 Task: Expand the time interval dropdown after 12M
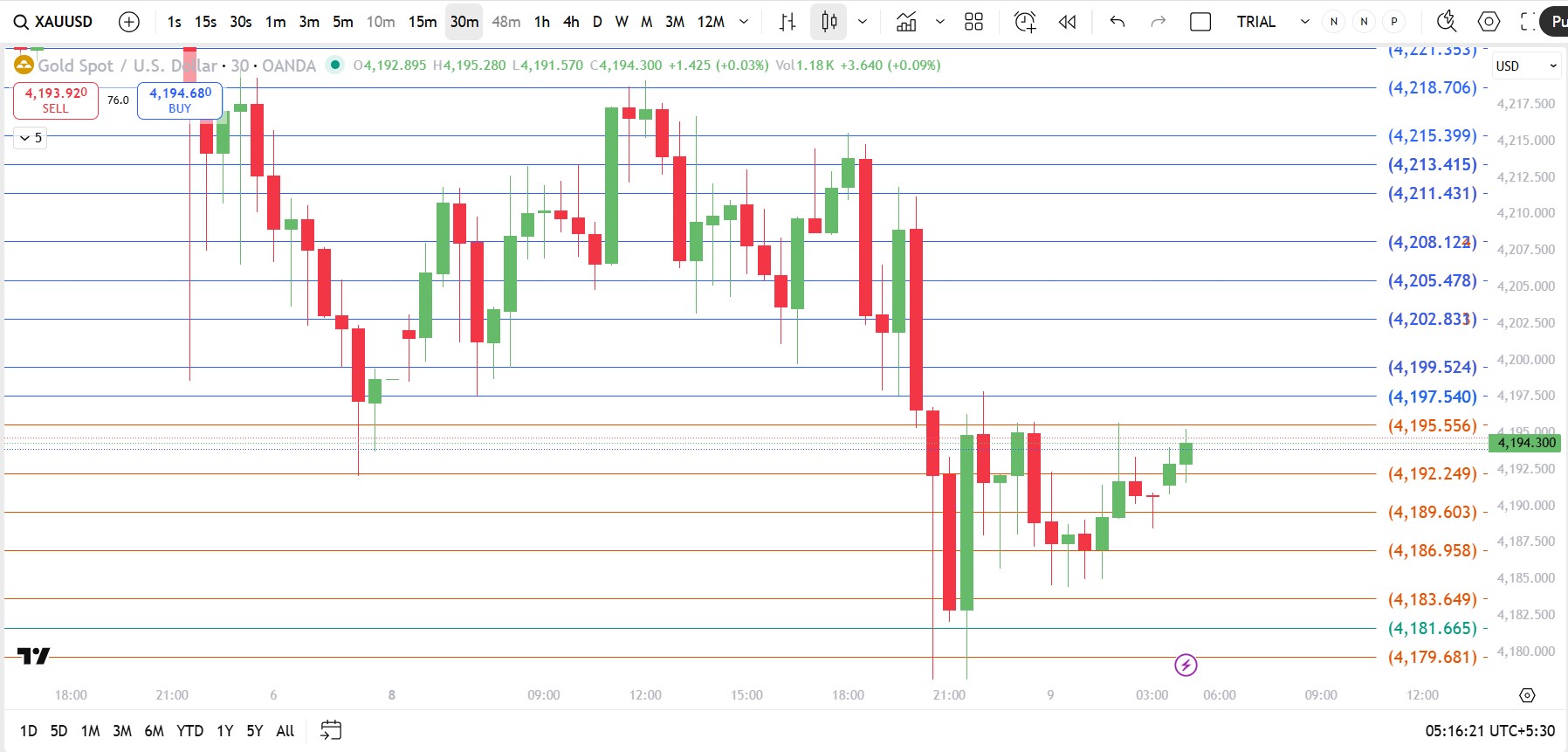click(744, 22)
